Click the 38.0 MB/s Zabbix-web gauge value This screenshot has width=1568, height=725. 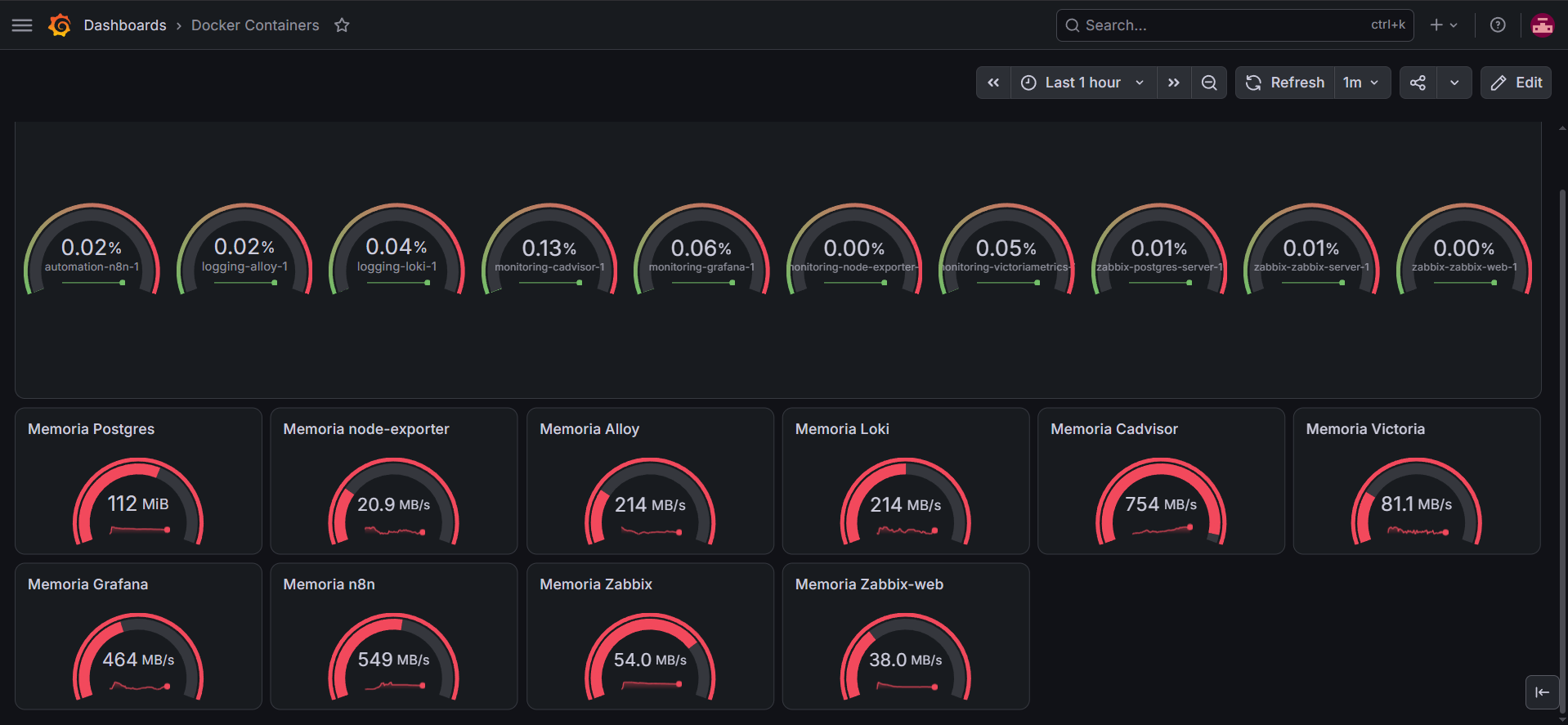tap(906, 660)
